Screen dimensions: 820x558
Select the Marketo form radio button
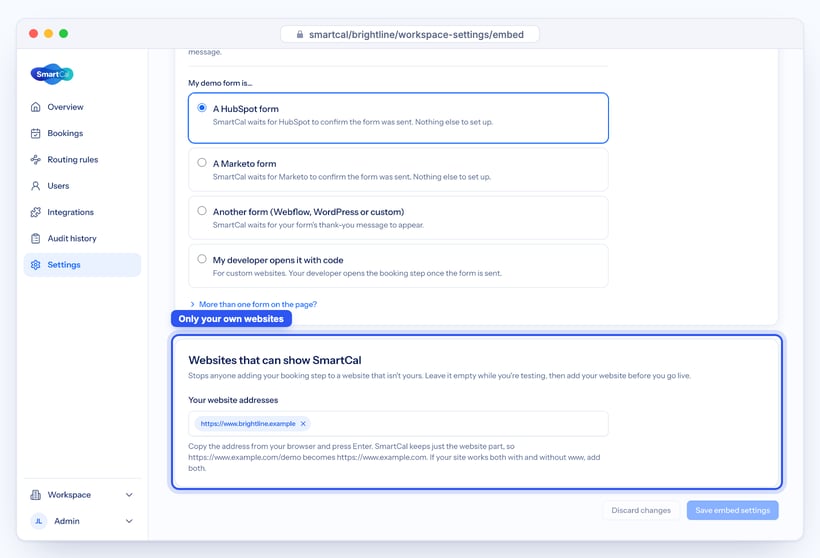[x=202, y=163]
